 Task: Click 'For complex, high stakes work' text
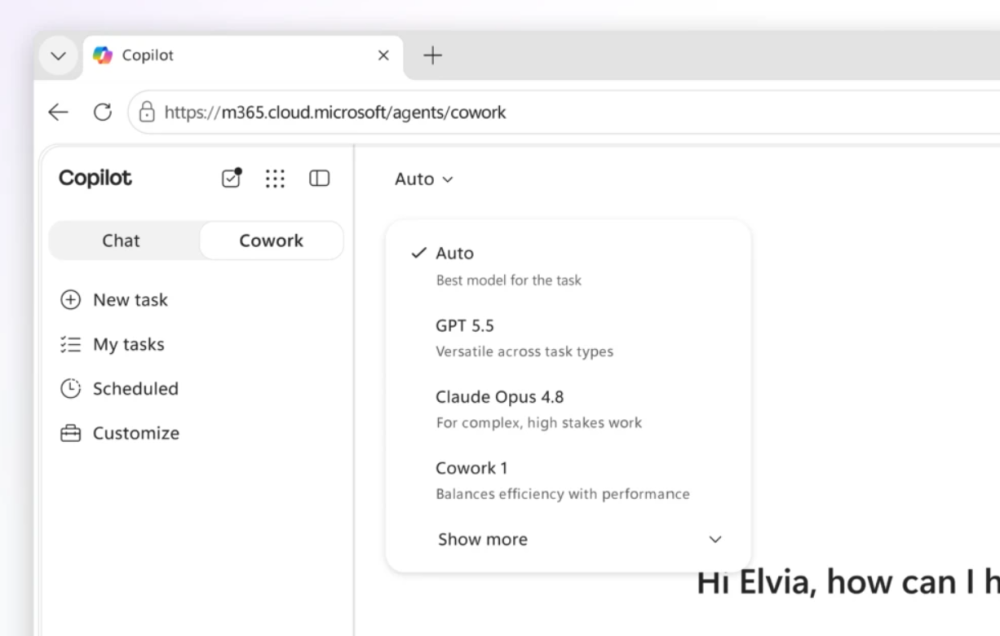tap(539, 423)
